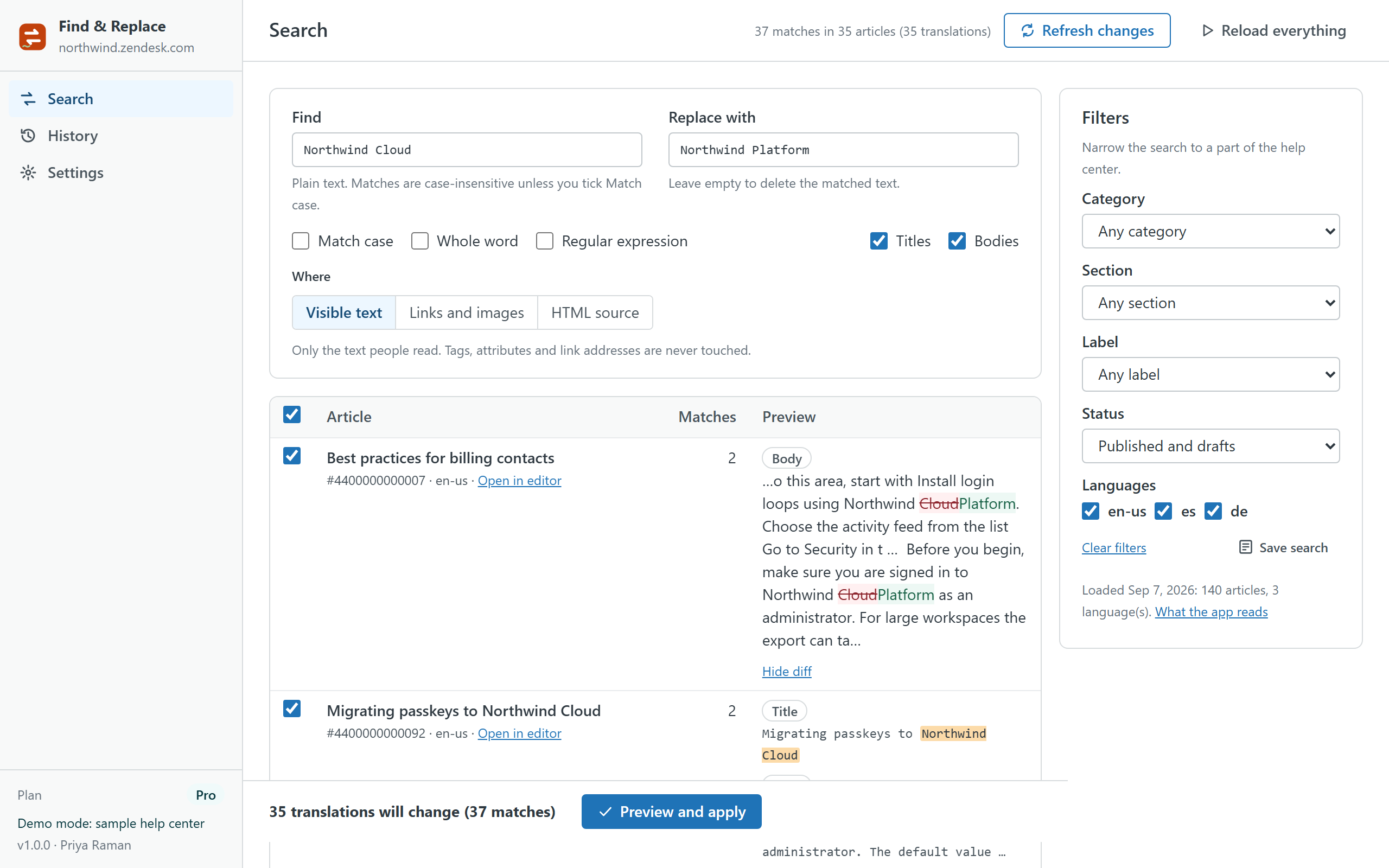Click the v1.0.0 · Priya Raman footer text
This screenshot has height=868, width=1389.
tap(74, 845)
